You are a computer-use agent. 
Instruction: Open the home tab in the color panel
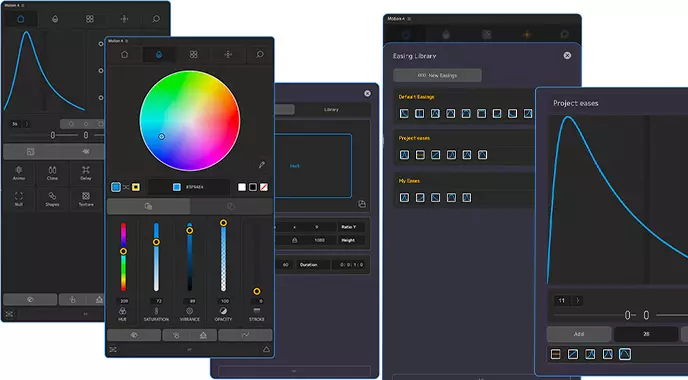tap(125, 54)
